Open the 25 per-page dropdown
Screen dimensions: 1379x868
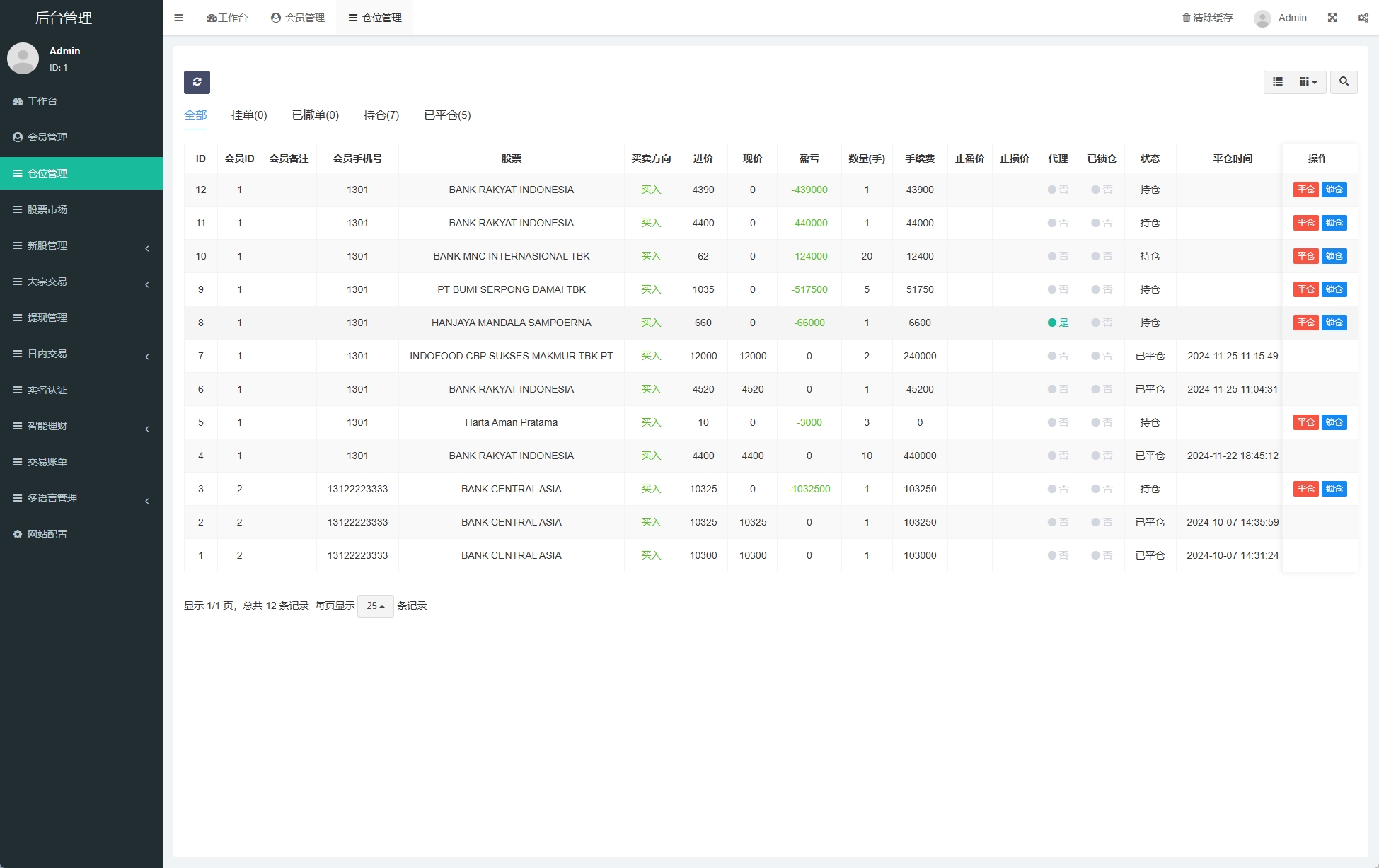click(x=375, y=606)
